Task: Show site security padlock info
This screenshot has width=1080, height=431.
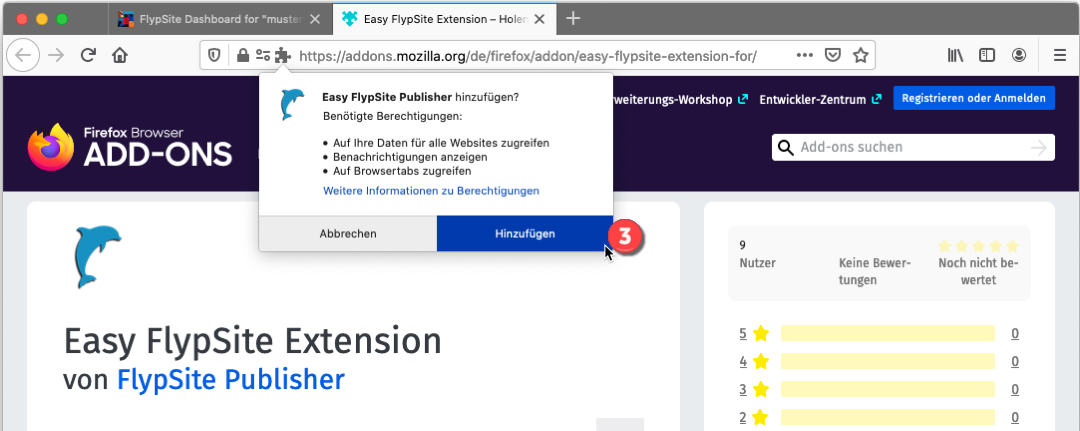Action: (242, 55)
